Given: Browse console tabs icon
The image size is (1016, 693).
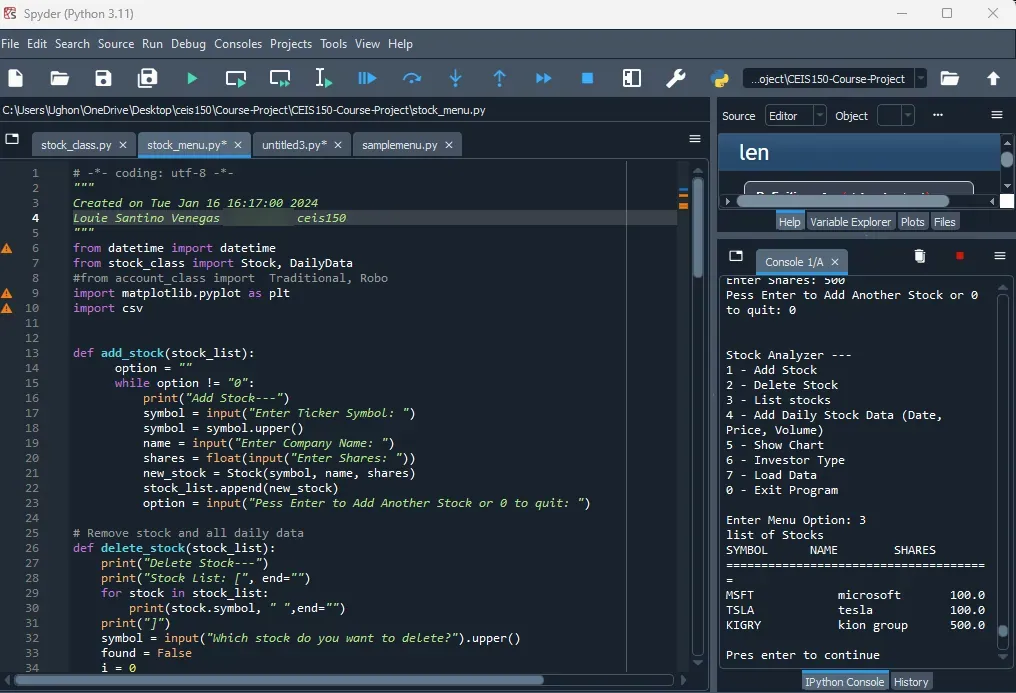Looking at the screenshot, I should (x=735, y=256).
